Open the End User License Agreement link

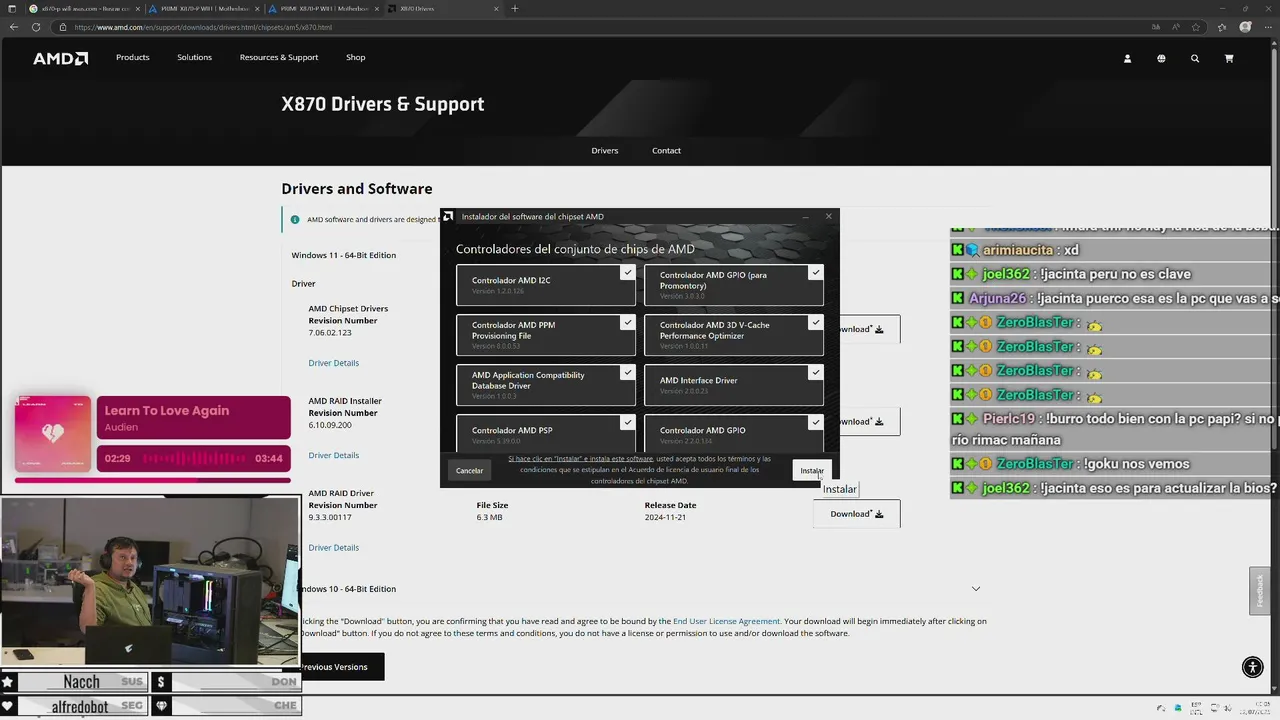click(x=726, y=621)
